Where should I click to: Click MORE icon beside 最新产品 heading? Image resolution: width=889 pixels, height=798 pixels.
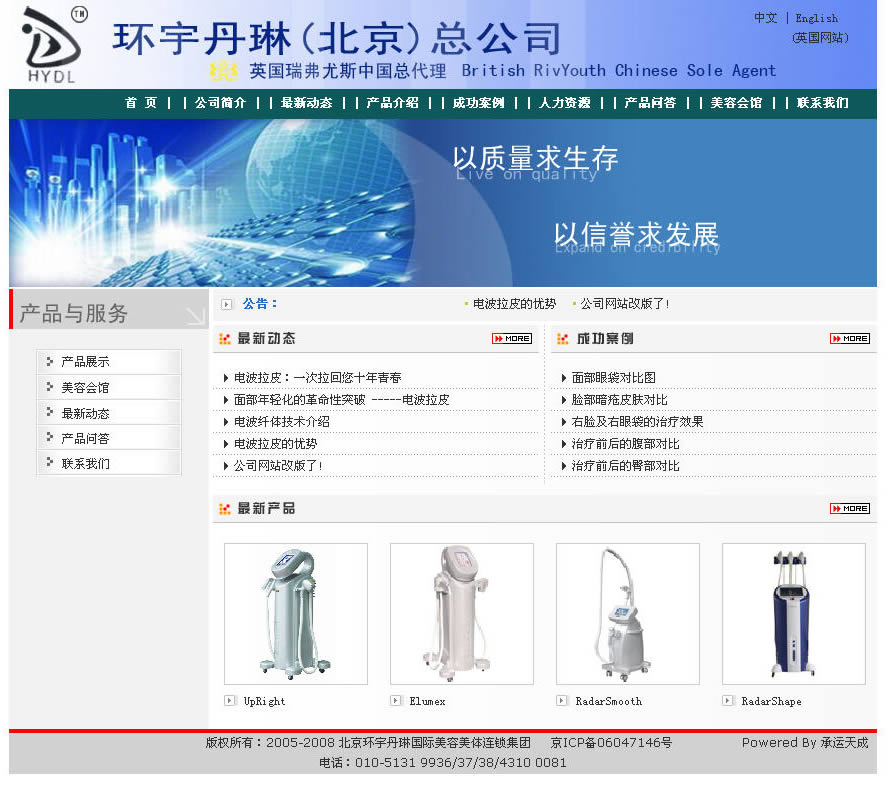(x=849, y=509)
